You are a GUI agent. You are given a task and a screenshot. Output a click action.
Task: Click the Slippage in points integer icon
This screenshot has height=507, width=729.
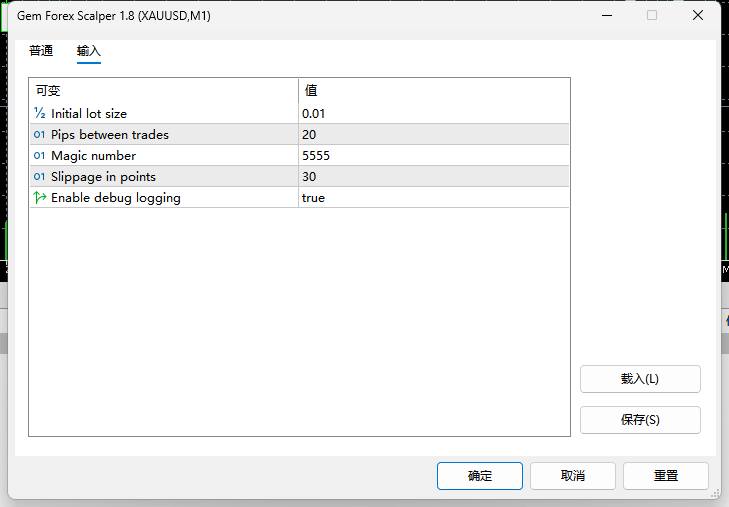pos(40,176)
